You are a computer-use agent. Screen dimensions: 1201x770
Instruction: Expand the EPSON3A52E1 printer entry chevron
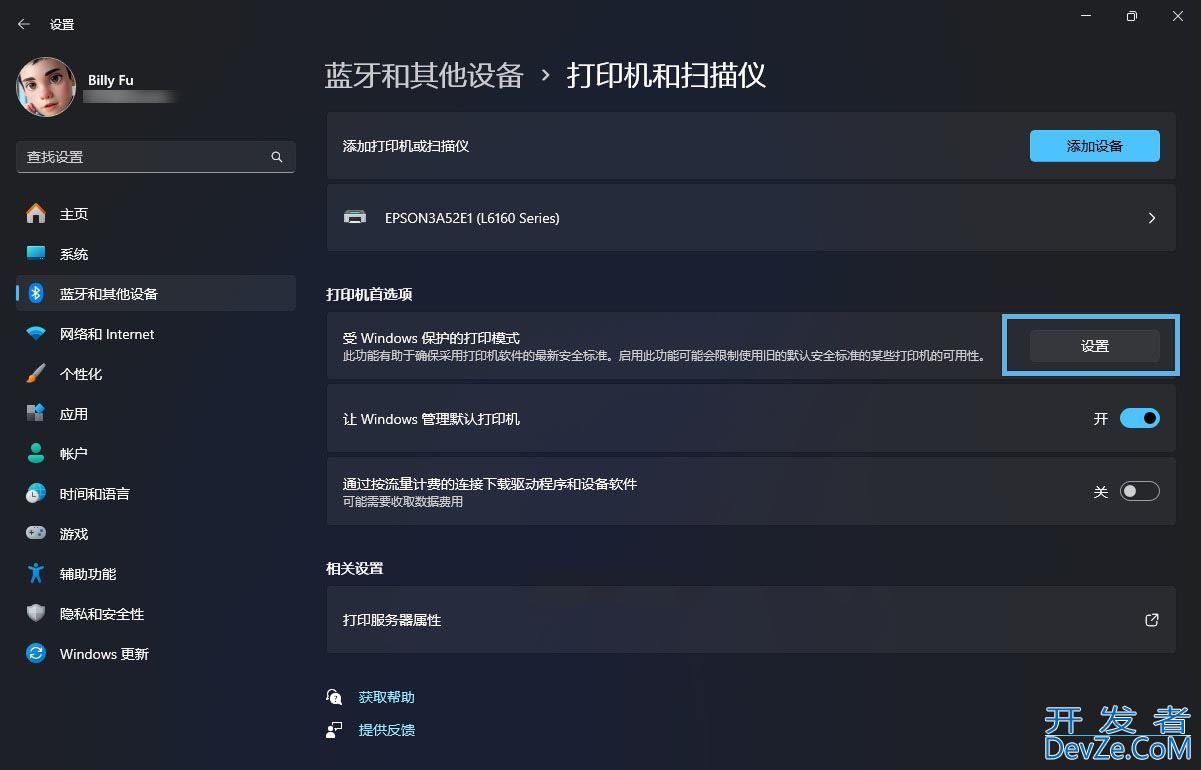coord(1152,217)
